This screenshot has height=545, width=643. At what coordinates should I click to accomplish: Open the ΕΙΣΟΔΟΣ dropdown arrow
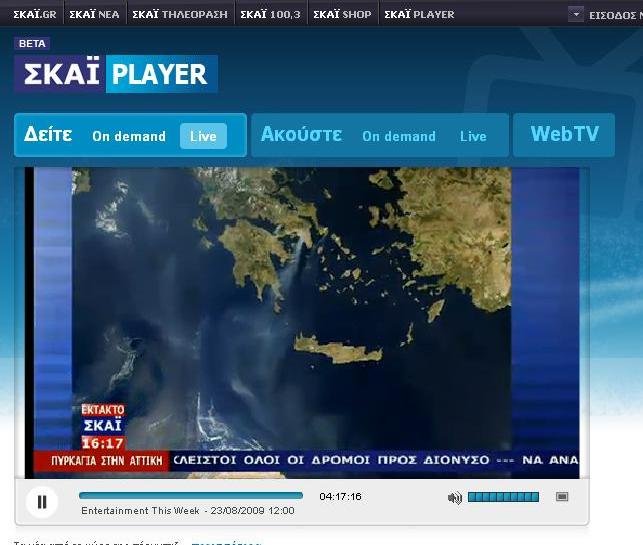pos(575,14)
